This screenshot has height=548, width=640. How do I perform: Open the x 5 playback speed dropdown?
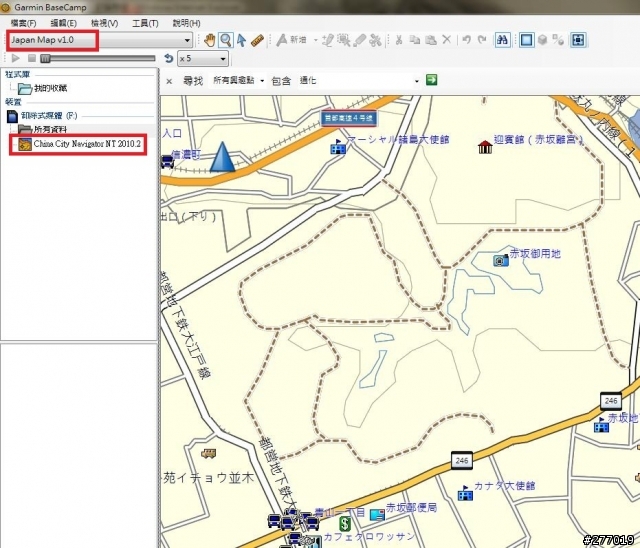(x=203, y=59)
